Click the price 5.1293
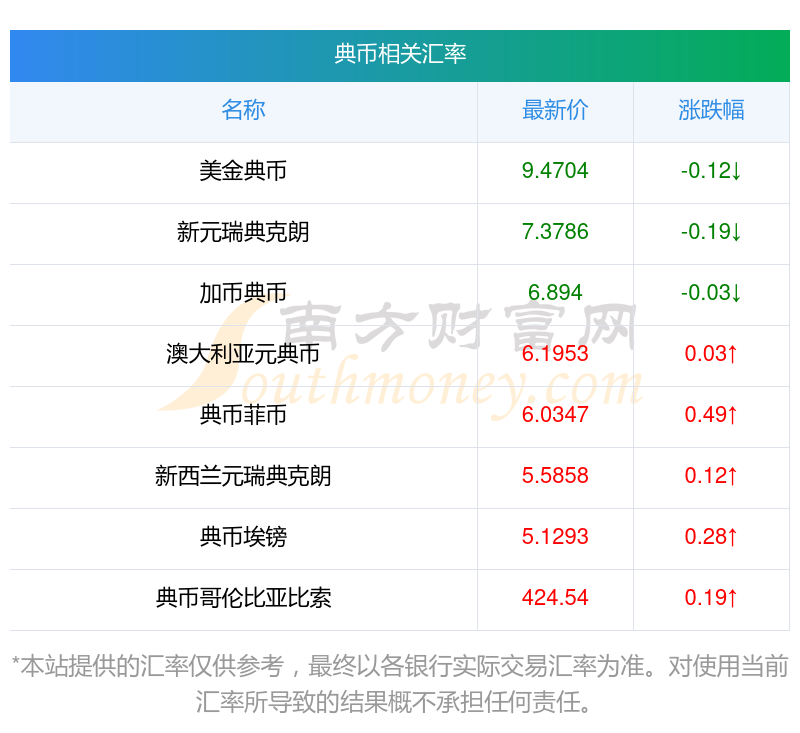Viewport: 800px width, 733px height. 555,537
